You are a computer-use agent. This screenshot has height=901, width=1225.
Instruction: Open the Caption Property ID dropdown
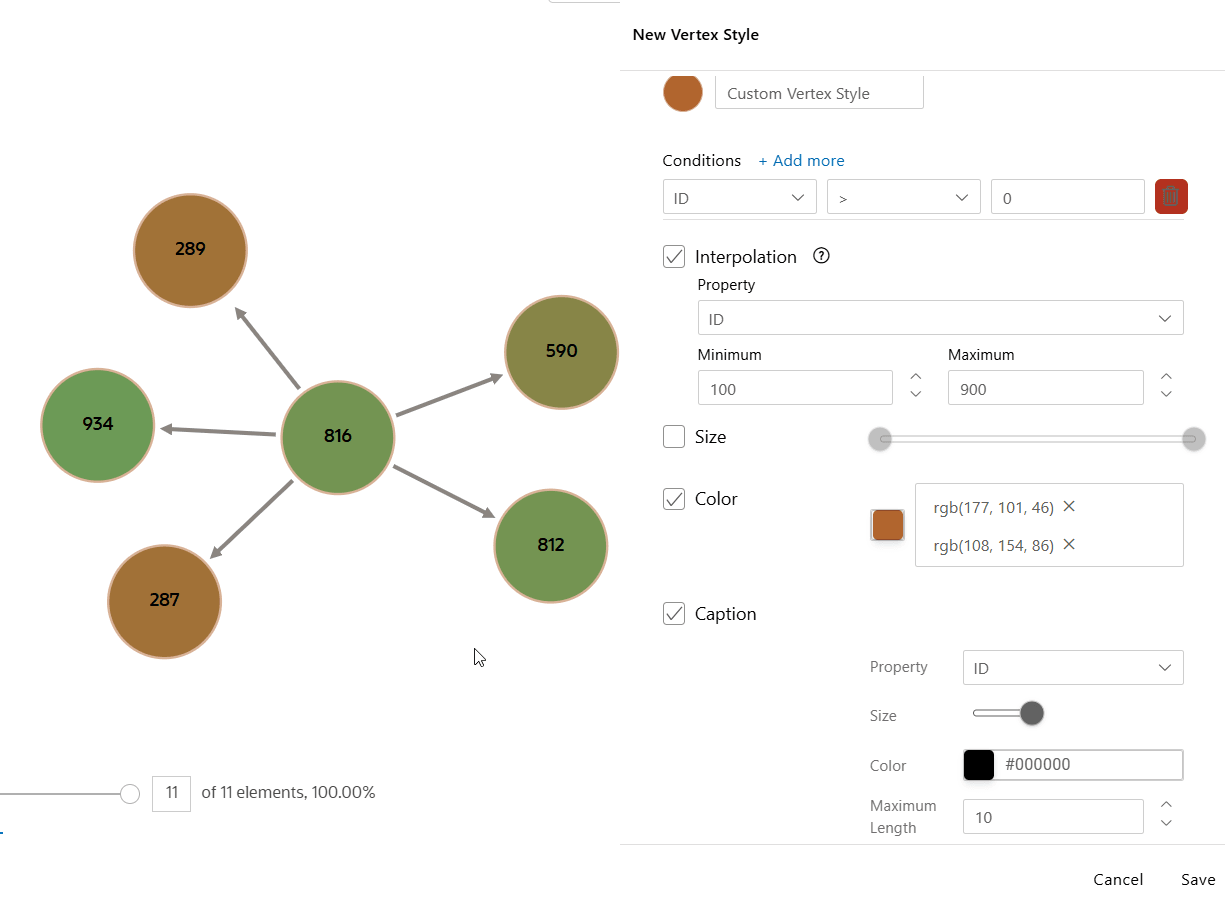[1073, 668]
